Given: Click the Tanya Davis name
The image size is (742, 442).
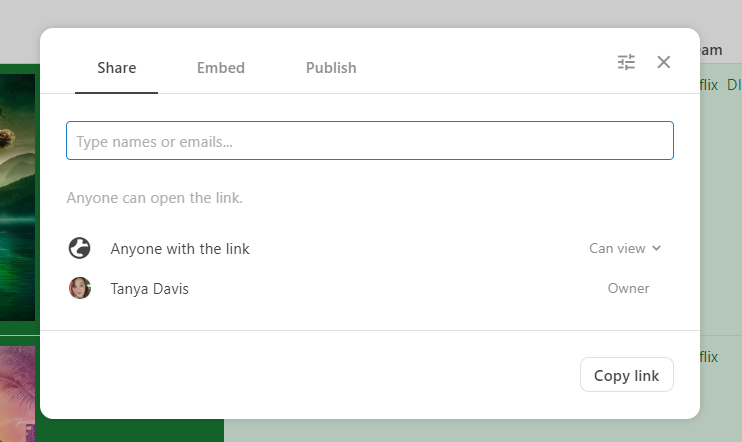Looking at the screenshot, I should click(x=149, y=288).
